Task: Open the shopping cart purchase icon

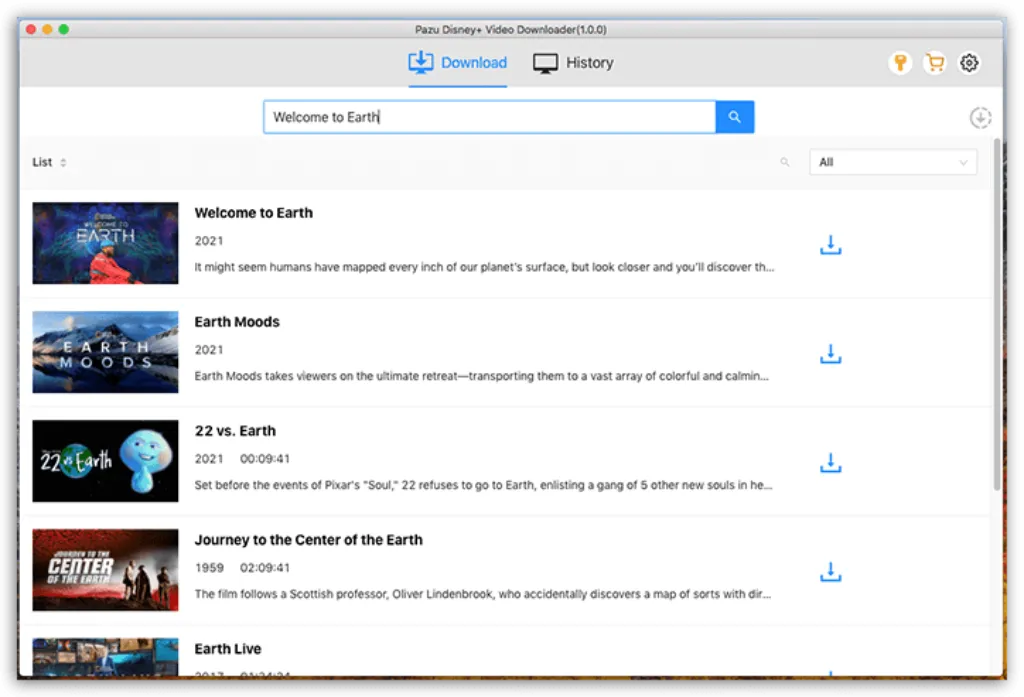Action: (x=935, y=63)
